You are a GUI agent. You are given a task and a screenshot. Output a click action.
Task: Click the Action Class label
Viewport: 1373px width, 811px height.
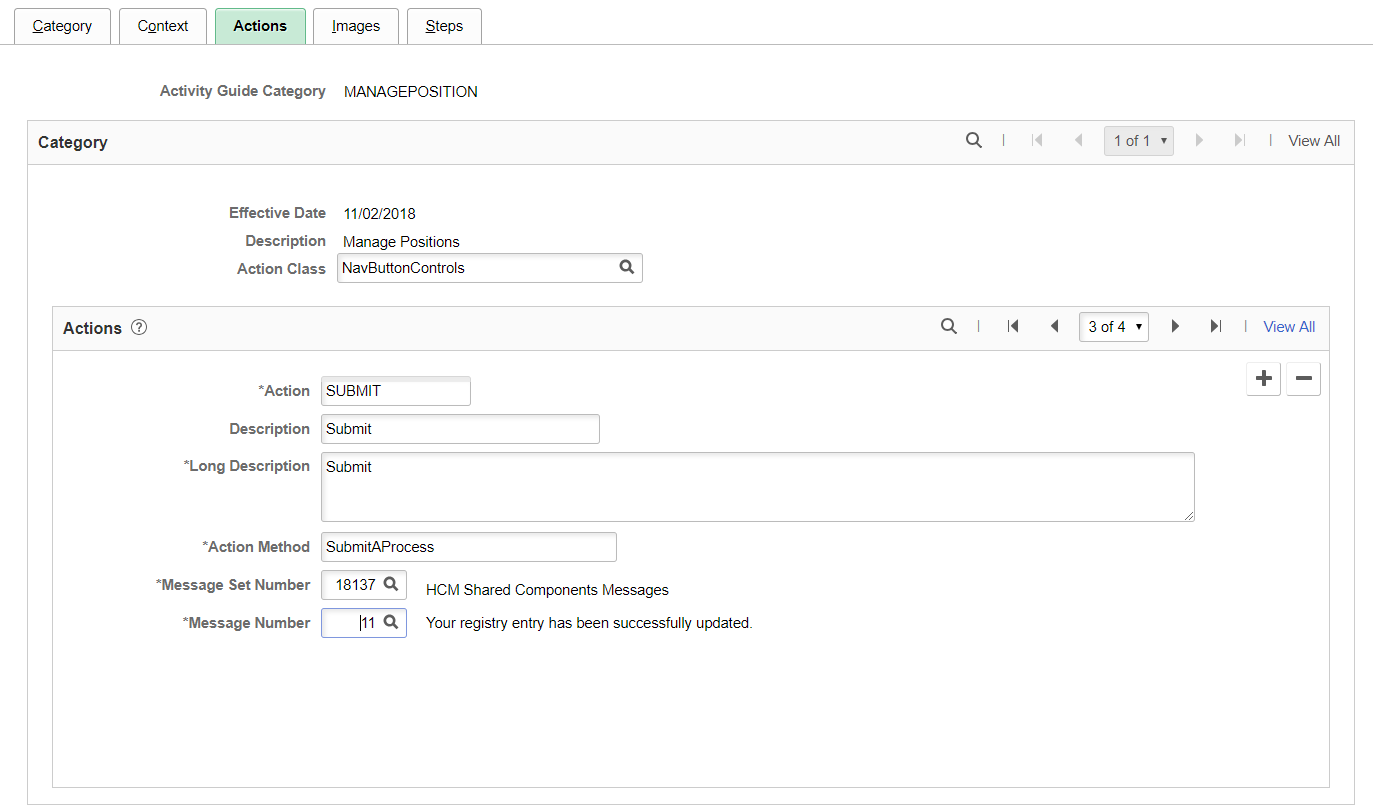282,269
